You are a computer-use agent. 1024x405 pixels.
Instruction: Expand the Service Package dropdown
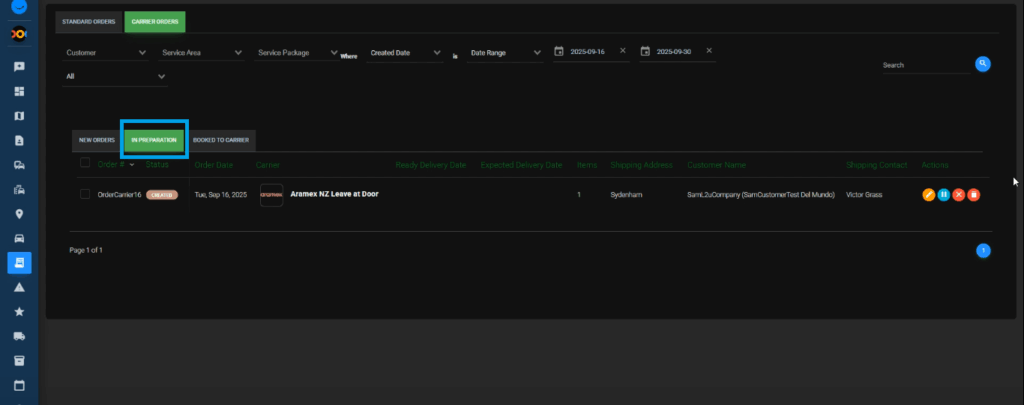pos(297,52)
